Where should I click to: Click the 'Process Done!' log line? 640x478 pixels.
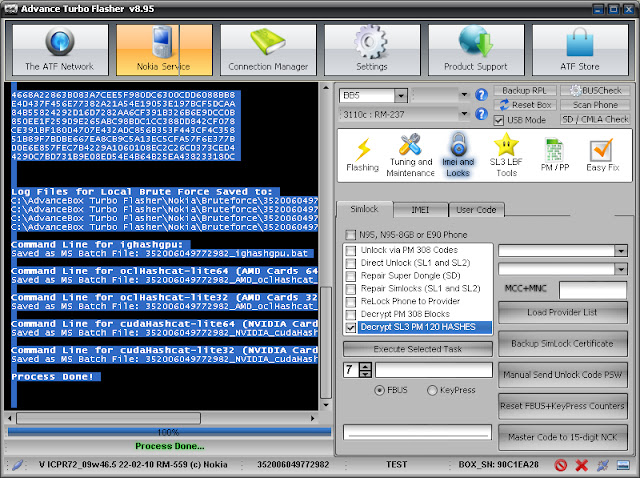53,376
